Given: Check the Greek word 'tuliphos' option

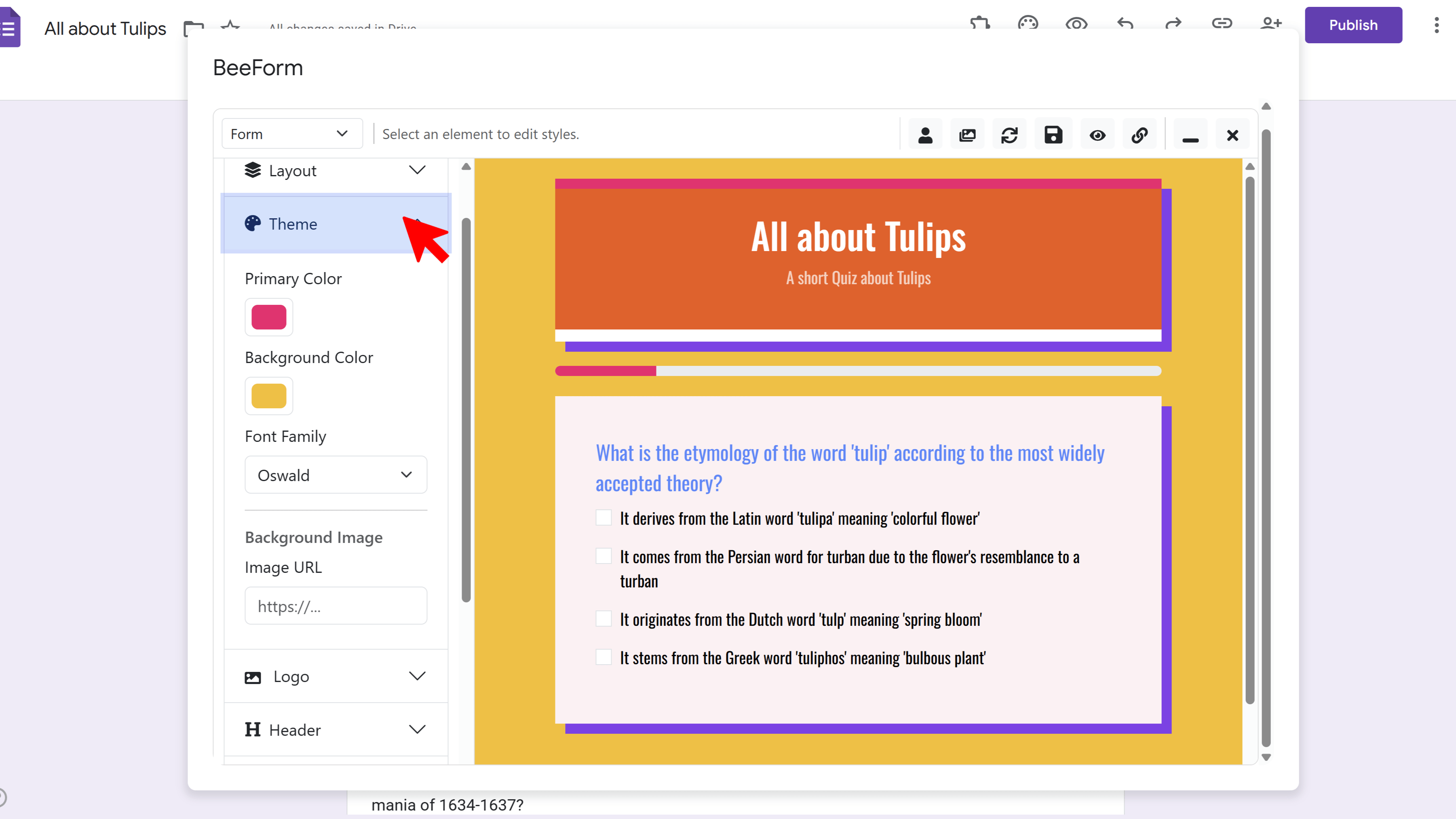Looking at the screenshot, I should (x=604, y=657).
